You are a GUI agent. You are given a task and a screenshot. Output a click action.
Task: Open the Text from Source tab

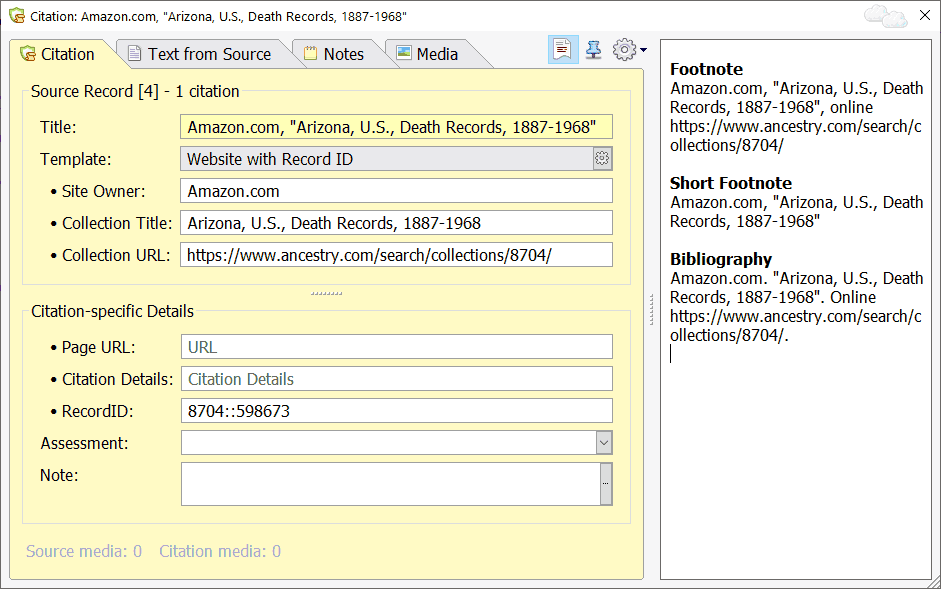point(200,54)
